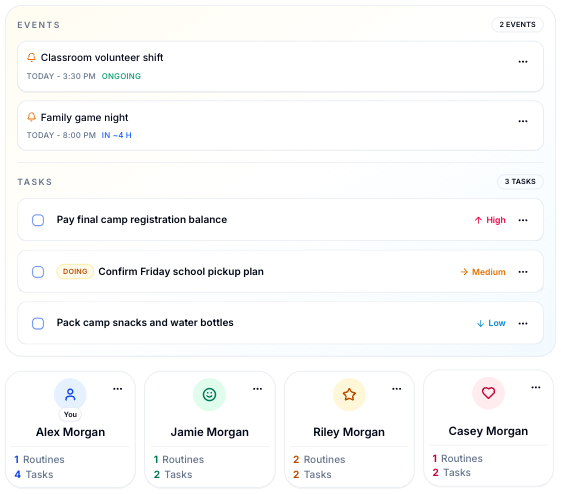Click the Pack camp snacks and water bottles title
The height and width of the screenshot is (494, 561).
(x=145, y=322)
